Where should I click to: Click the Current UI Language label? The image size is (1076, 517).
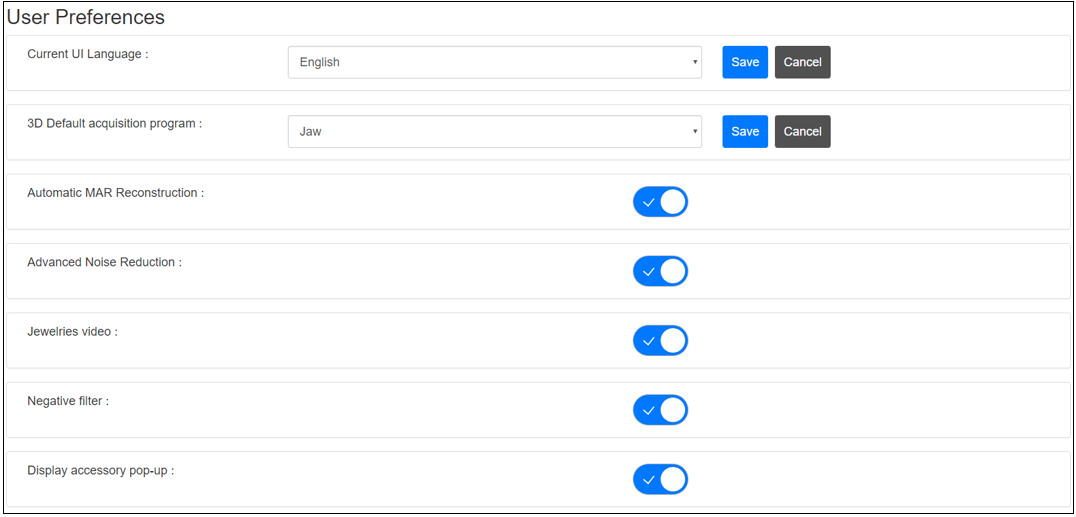pos(87,54)
